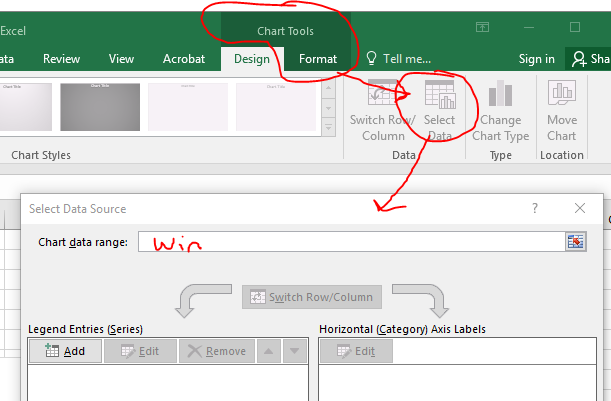This screenshot has height=401, width=611.
Task: Click the dialog Help question mark
Action: point(535,208)
